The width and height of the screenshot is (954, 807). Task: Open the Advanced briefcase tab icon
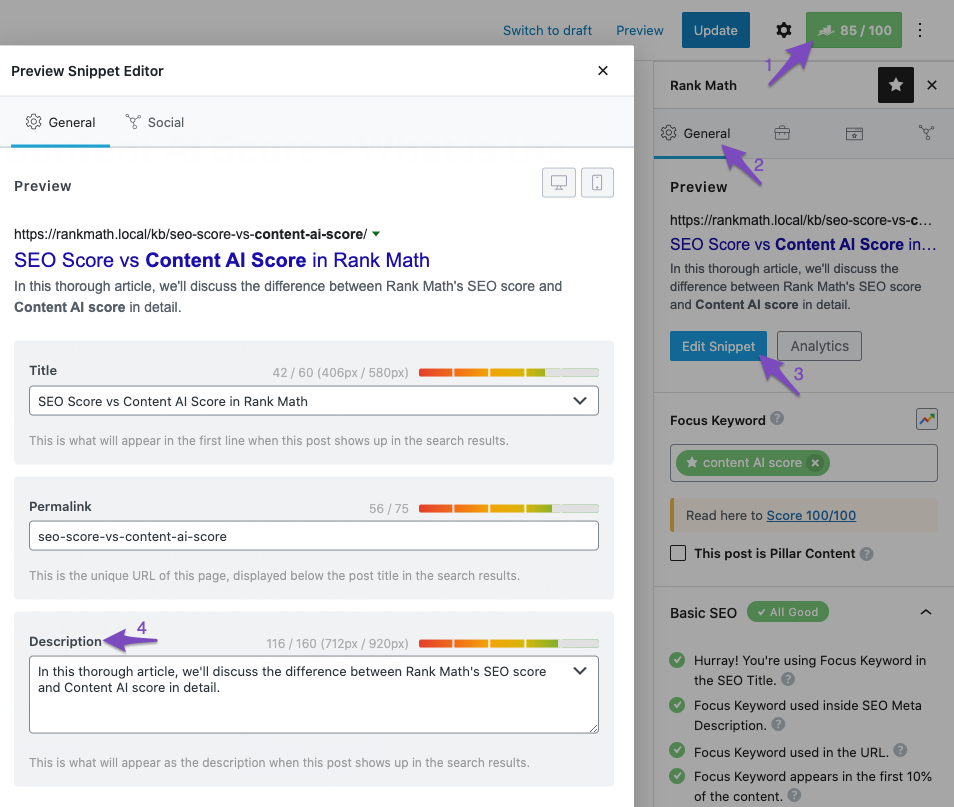(x=782, y=133)
